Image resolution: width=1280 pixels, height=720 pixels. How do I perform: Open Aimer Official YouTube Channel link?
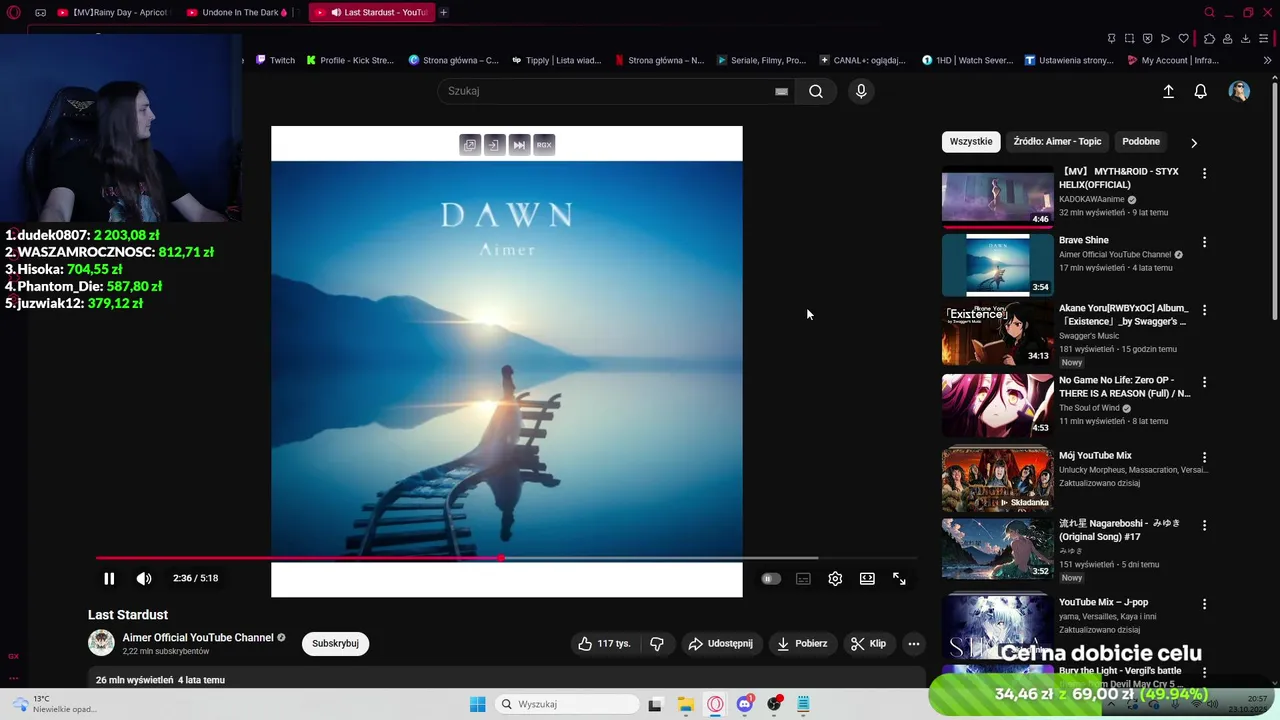coord(198,638)
